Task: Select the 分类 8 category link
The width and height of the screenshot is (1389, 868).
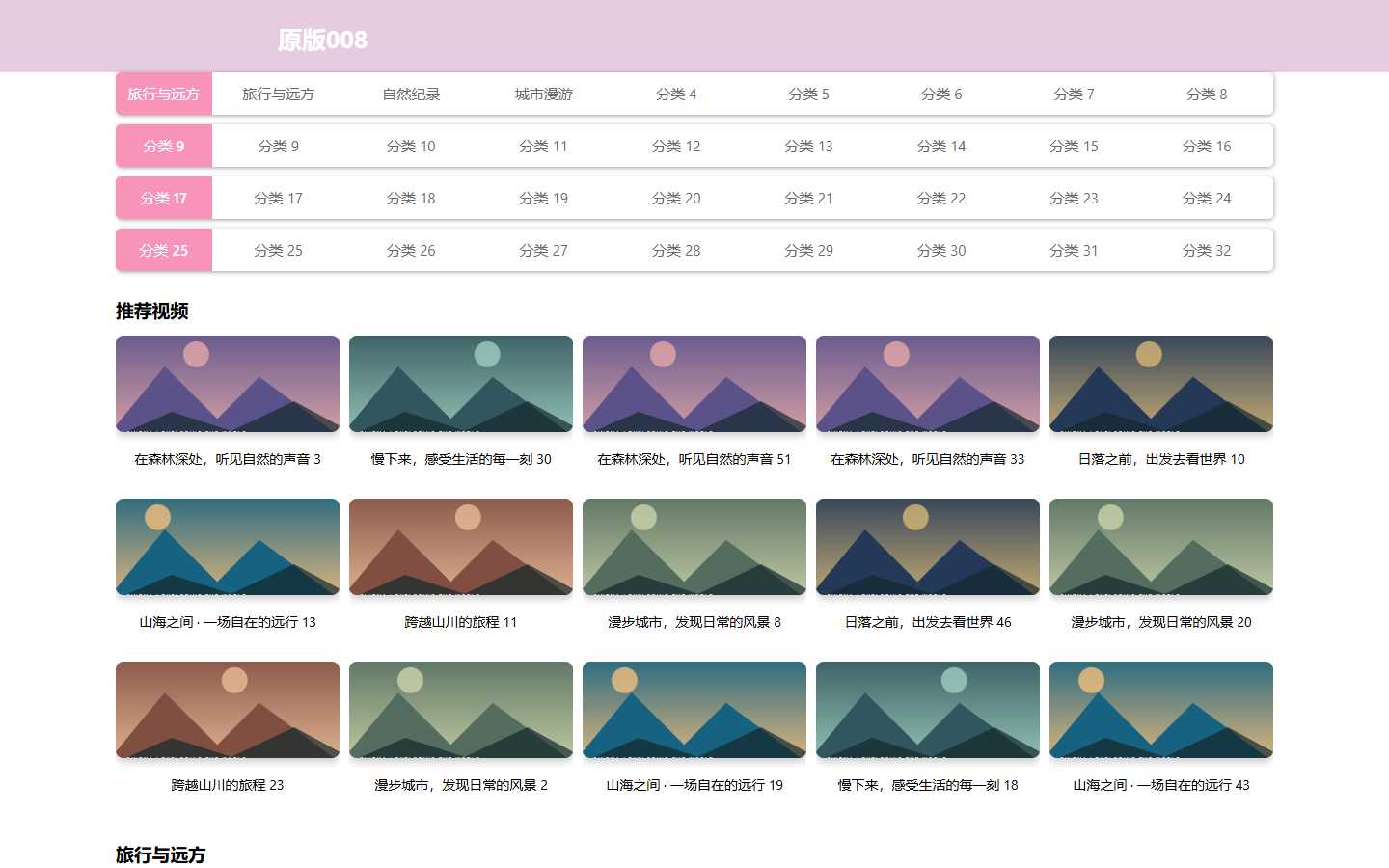Action: click(x=1207, y=95)
